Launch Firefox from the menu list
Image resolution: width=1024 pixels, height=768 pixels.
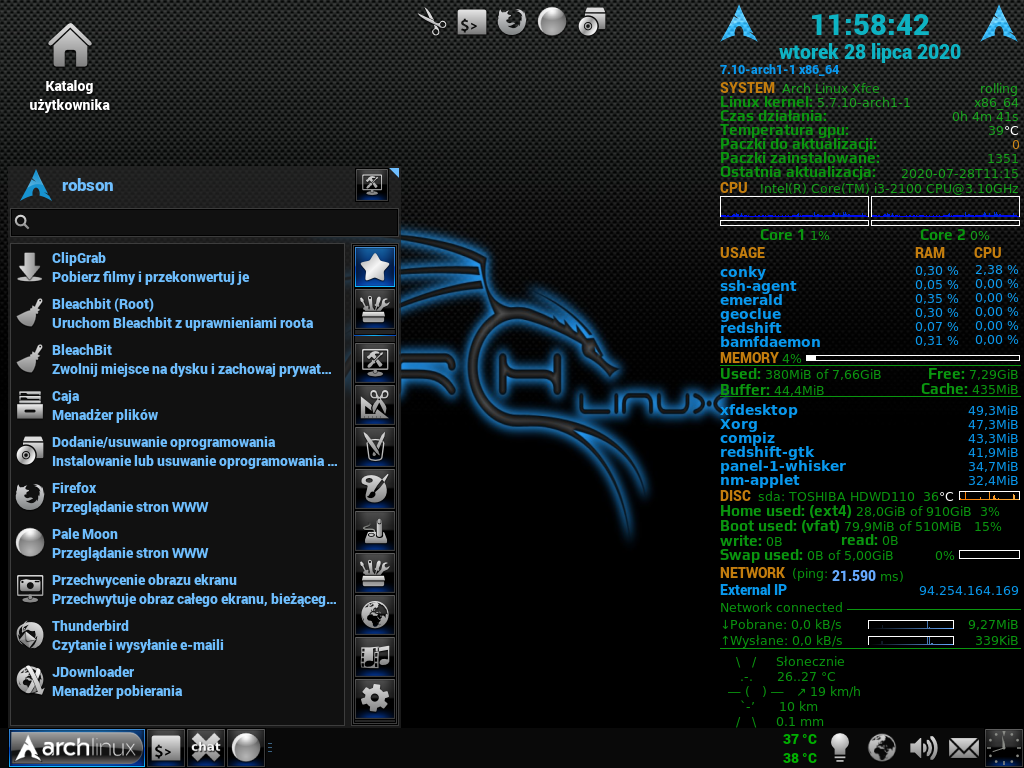[x=177, y=497]
